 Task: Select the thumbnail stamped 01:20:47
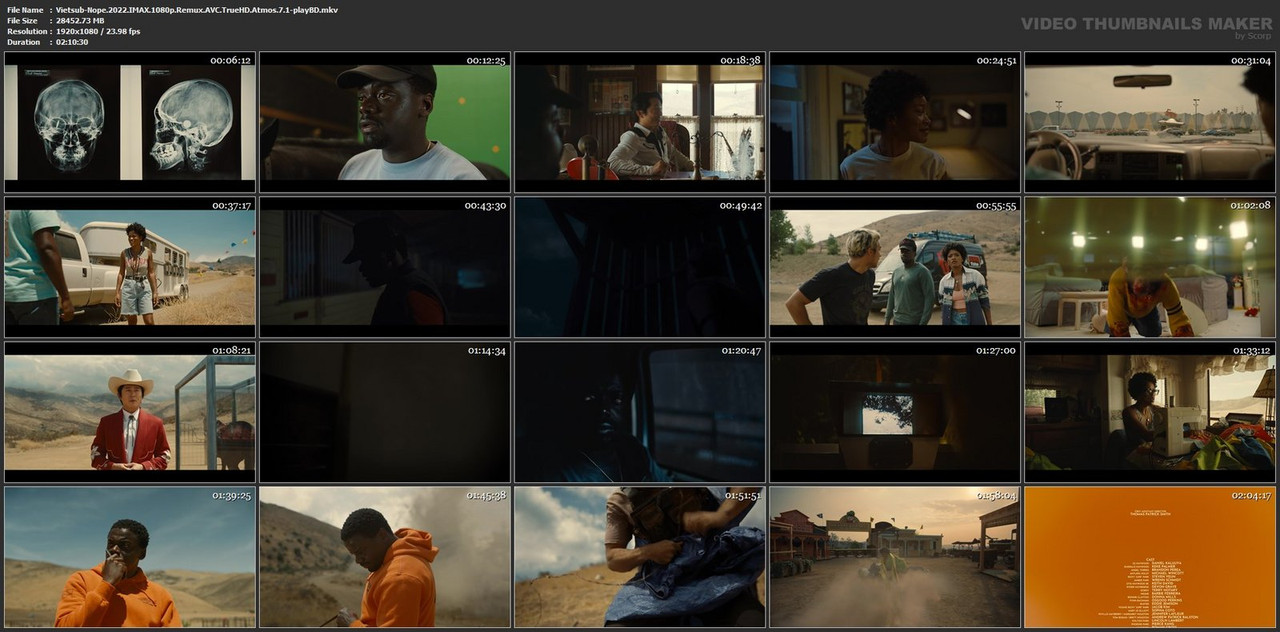pyautogui.click(x=640, y=412)
